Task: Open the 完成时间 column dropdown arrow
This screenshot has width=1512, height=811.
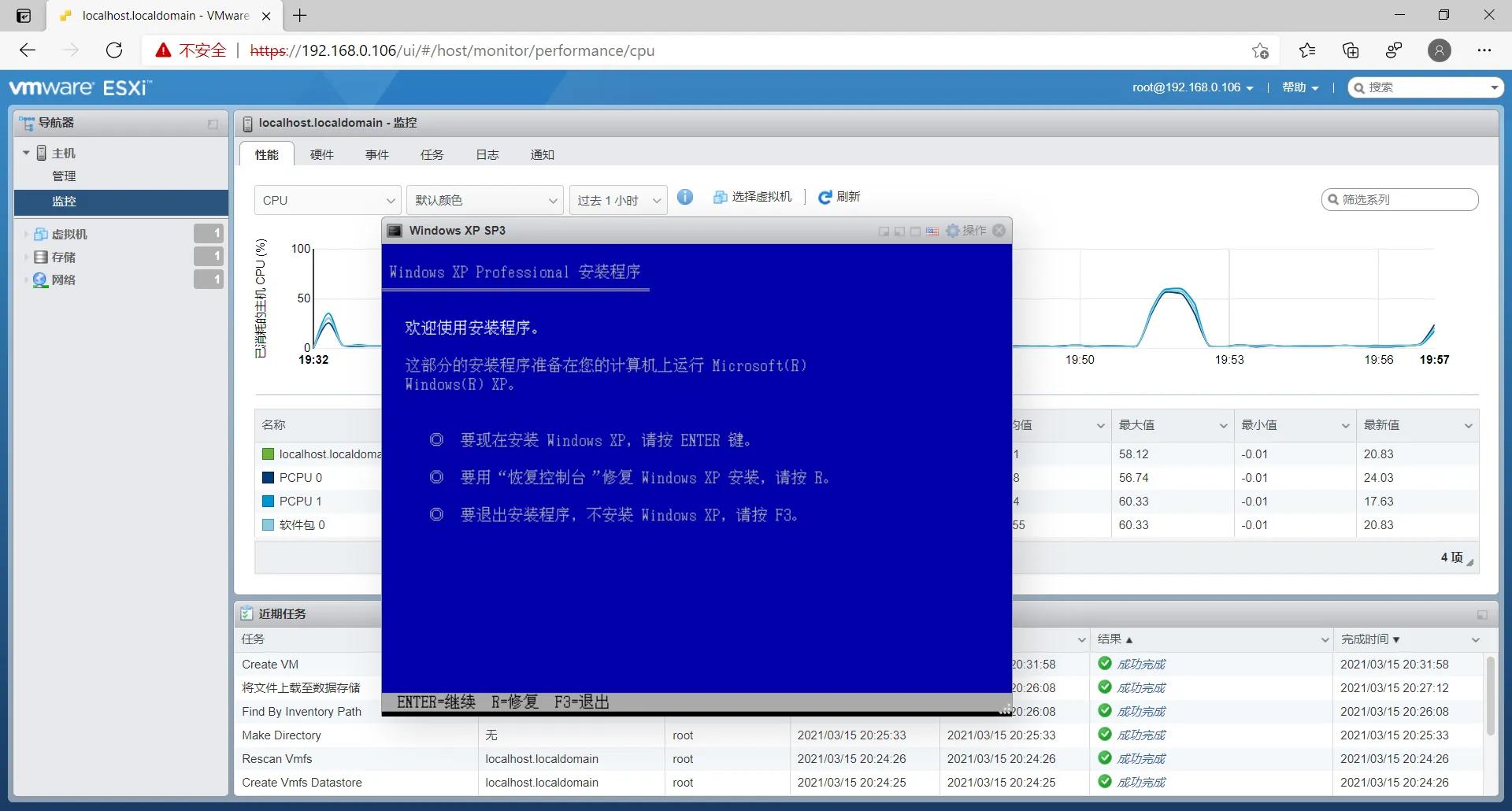Action: (1475, 640)
